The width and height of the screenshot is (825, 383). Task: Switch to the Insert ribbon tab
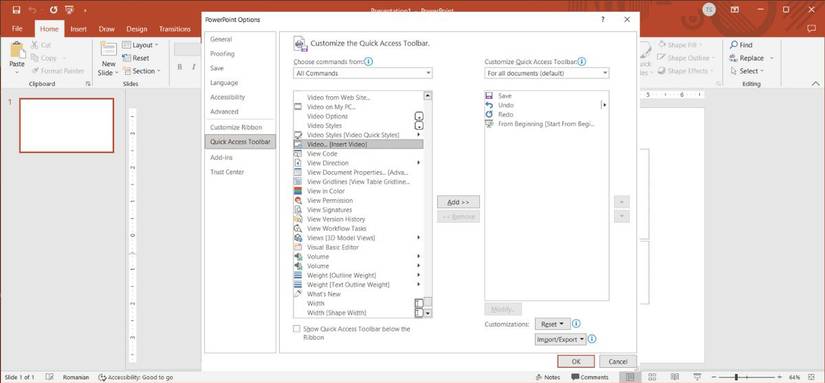[78, 29]
